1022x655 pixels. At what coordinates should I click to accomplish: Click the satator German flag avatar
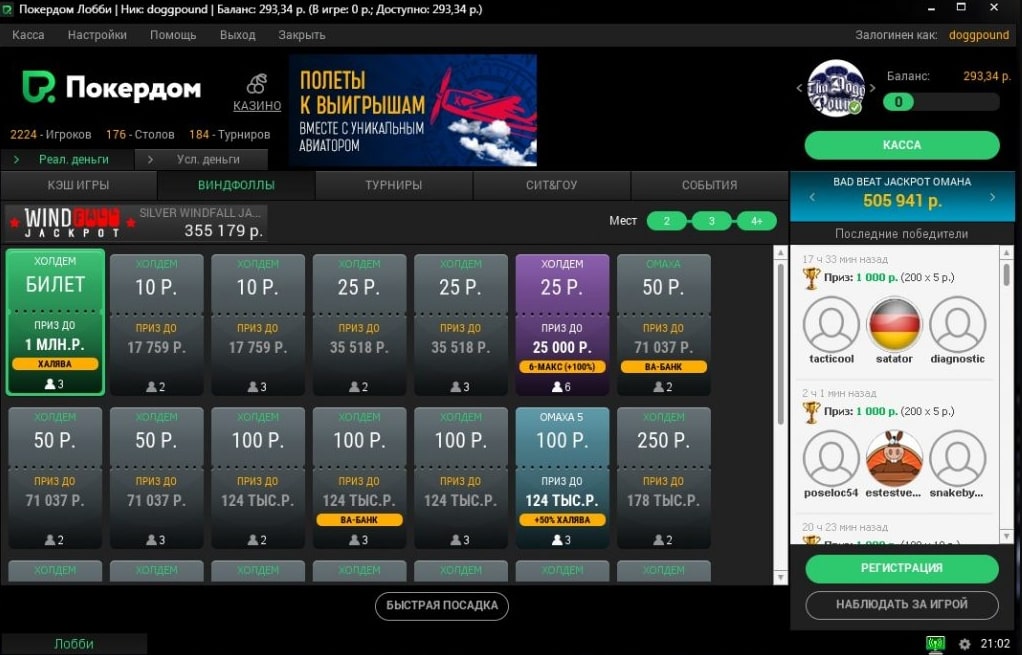[x=894, y=324]
